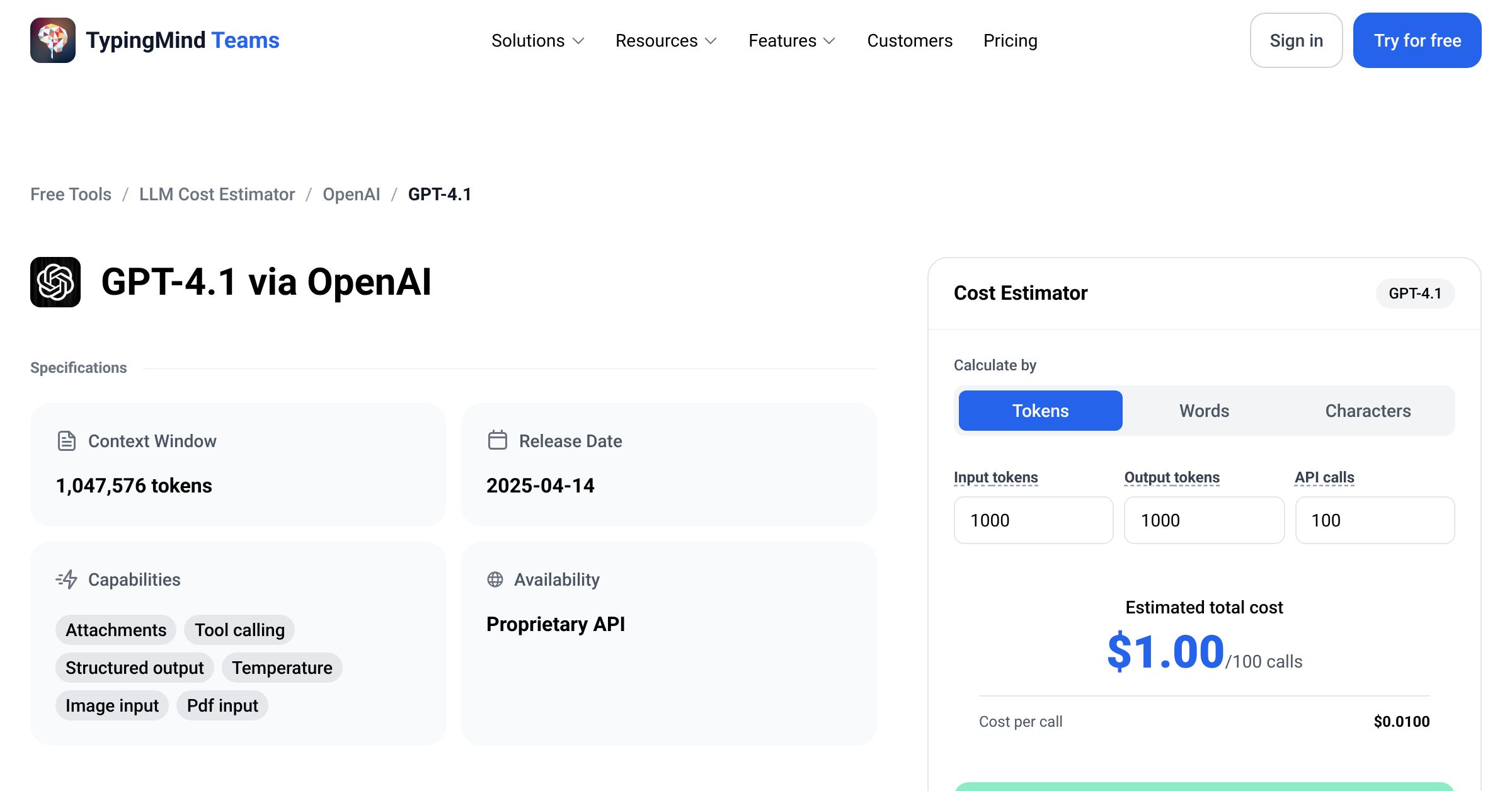Image resolution: width=1512 pixels, height=791 pixels.
Task: Click the Temperature capability tag
Action: tap(282, 668)
